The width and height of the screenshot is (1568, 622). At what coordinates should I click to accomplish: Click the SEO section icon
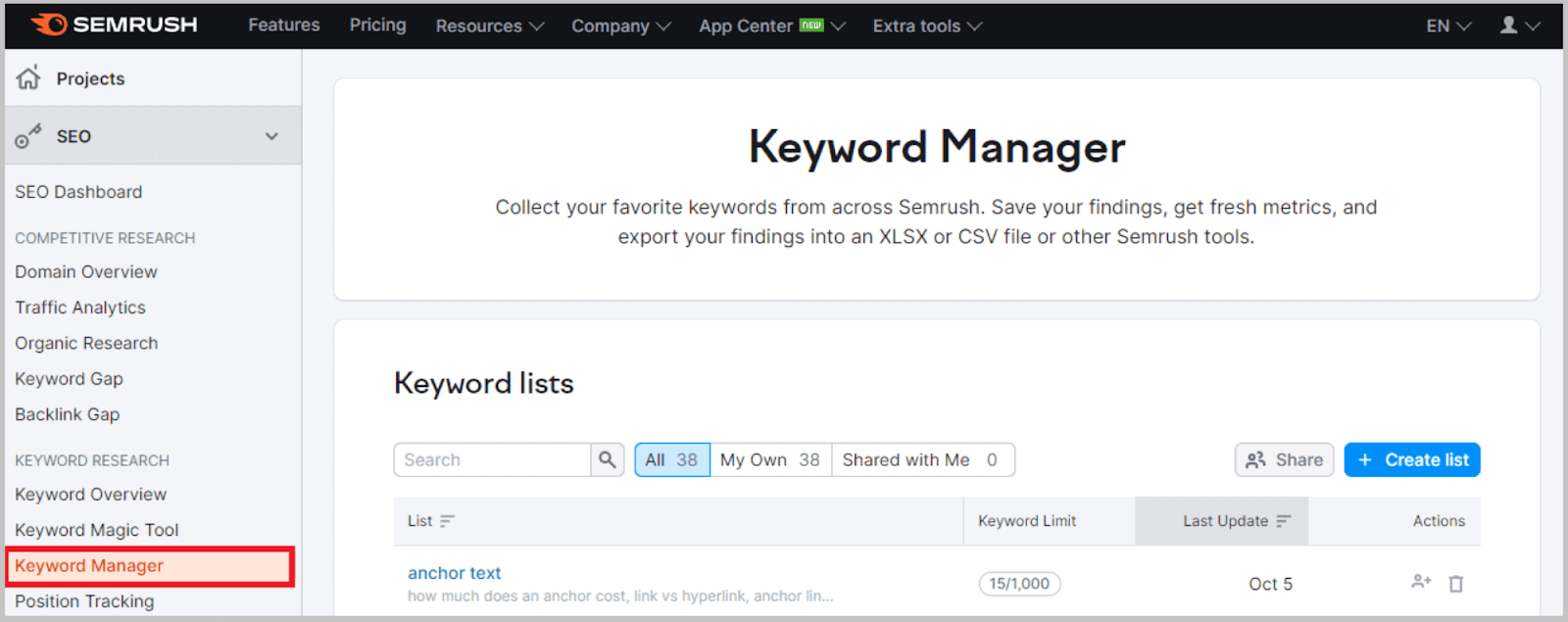(x=28, y=136)
